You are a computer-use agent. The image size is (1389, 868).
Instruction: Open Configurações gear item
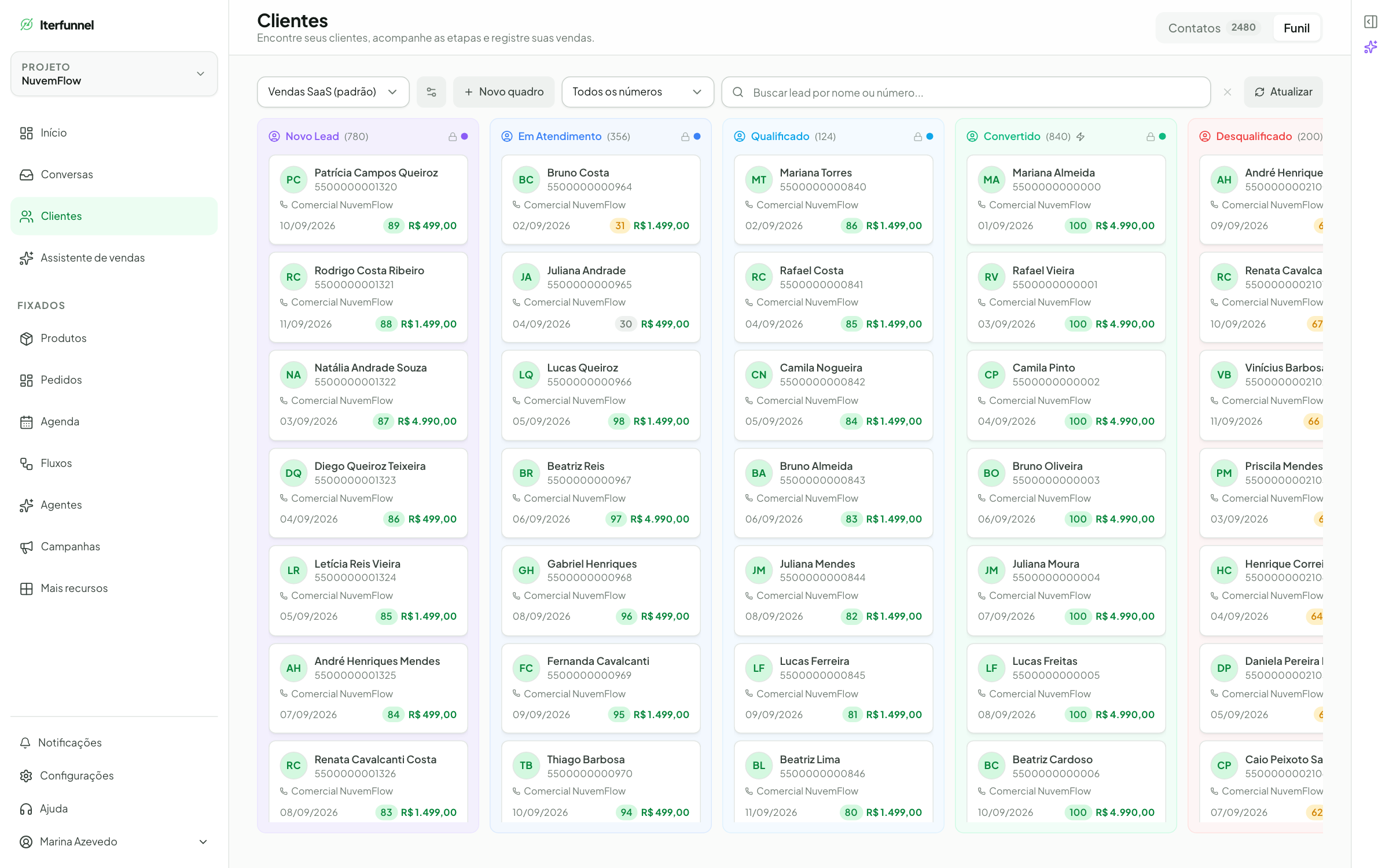[114, 776]
